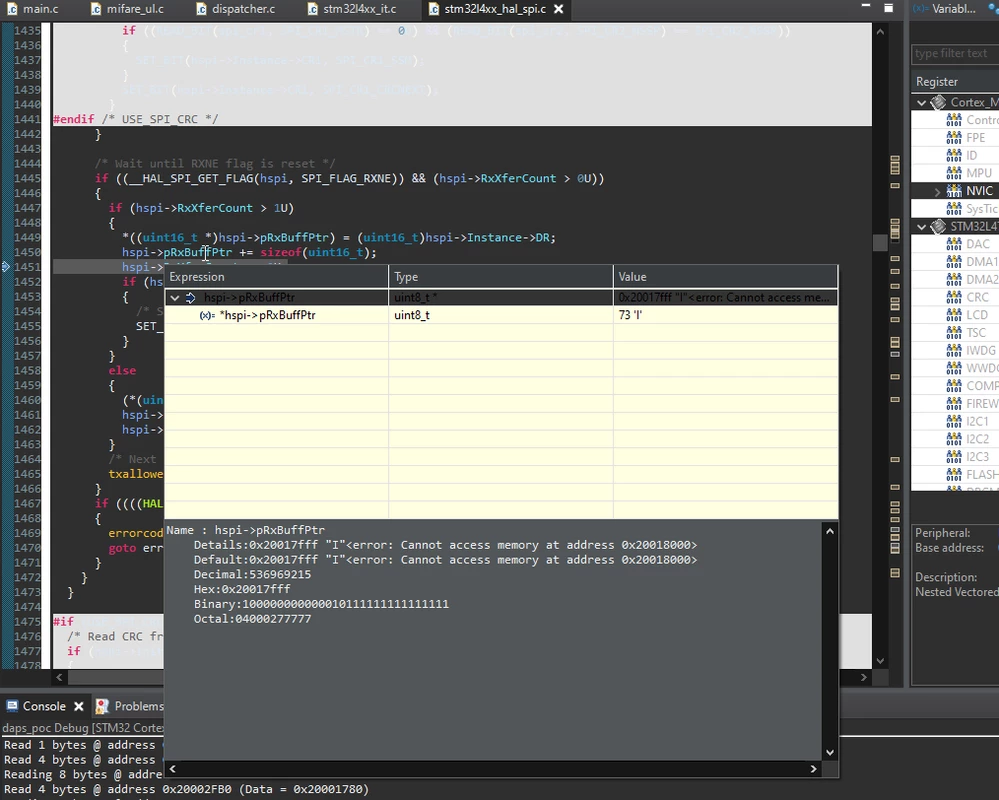
Task: Select the I2C2 peripheral icon
Action: click(954, 439)
